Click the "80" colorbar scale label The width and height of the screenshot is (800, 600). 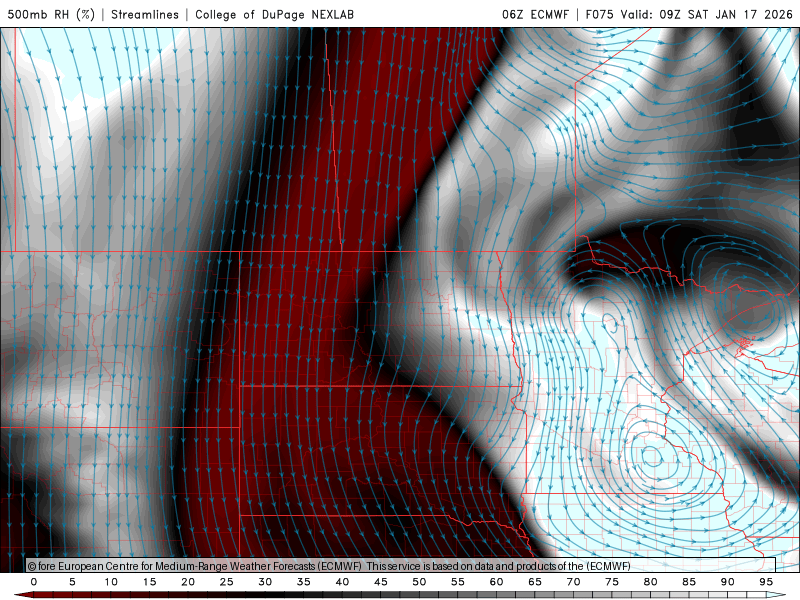(x=651, y=582)
